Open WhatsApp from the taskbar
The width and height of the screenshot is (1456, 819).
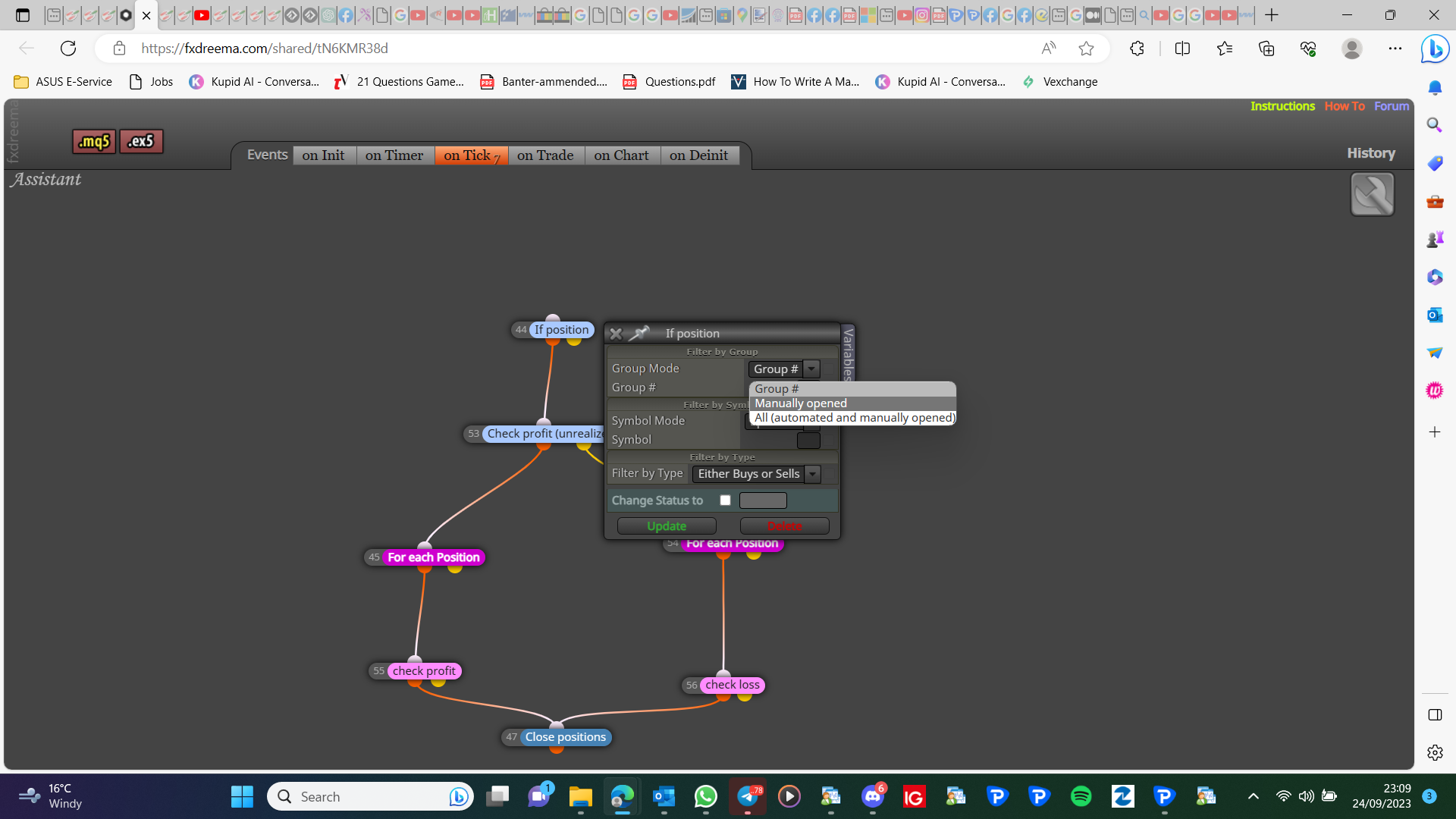coord(705,796)
